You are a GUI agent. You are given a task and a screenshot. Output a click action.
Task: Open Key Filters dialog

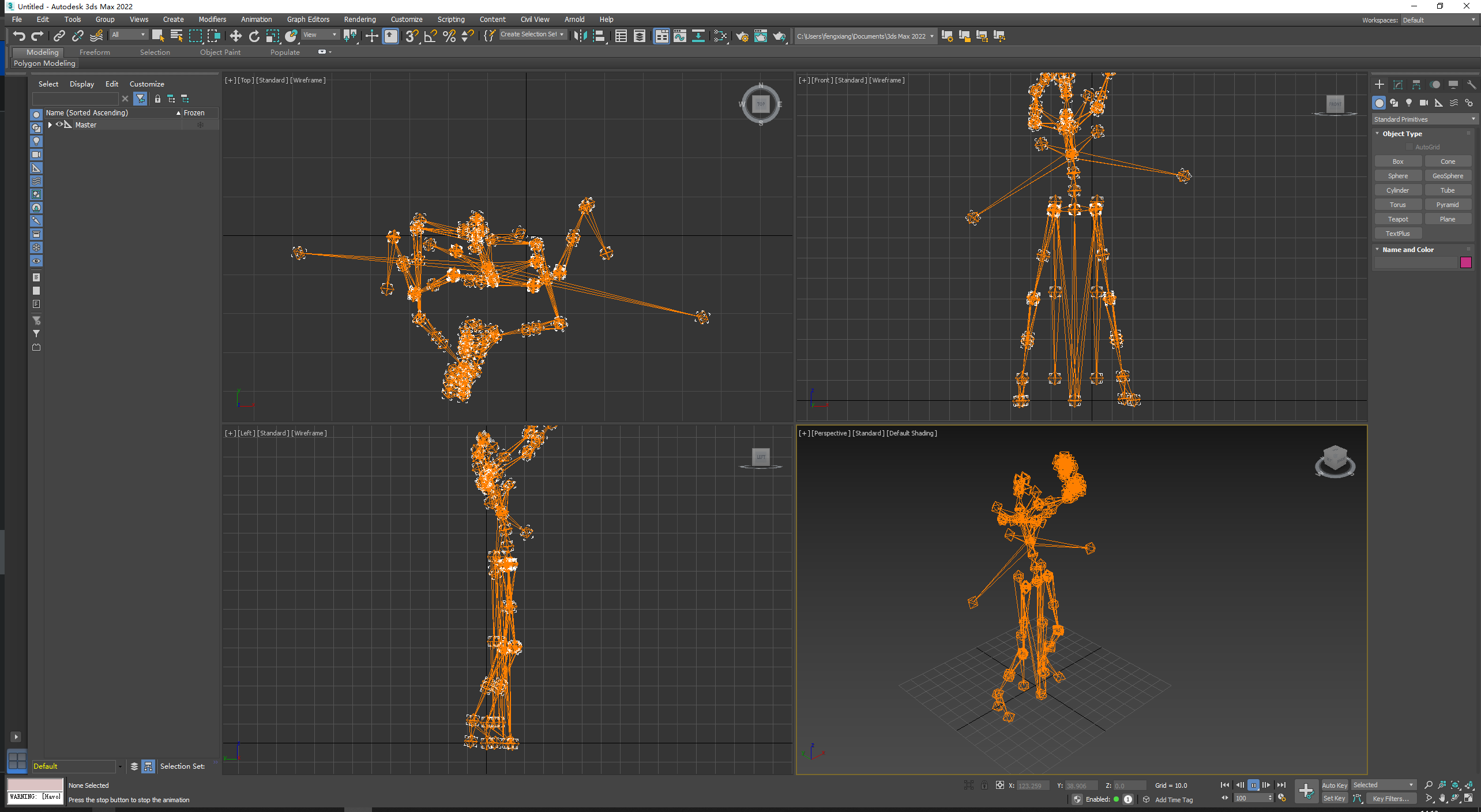(x=1390, y=798)
